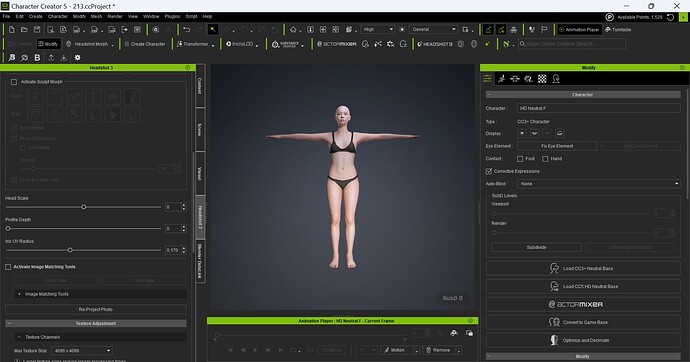
Task: Click the bold B icon
Action: (x=37, y=58)
